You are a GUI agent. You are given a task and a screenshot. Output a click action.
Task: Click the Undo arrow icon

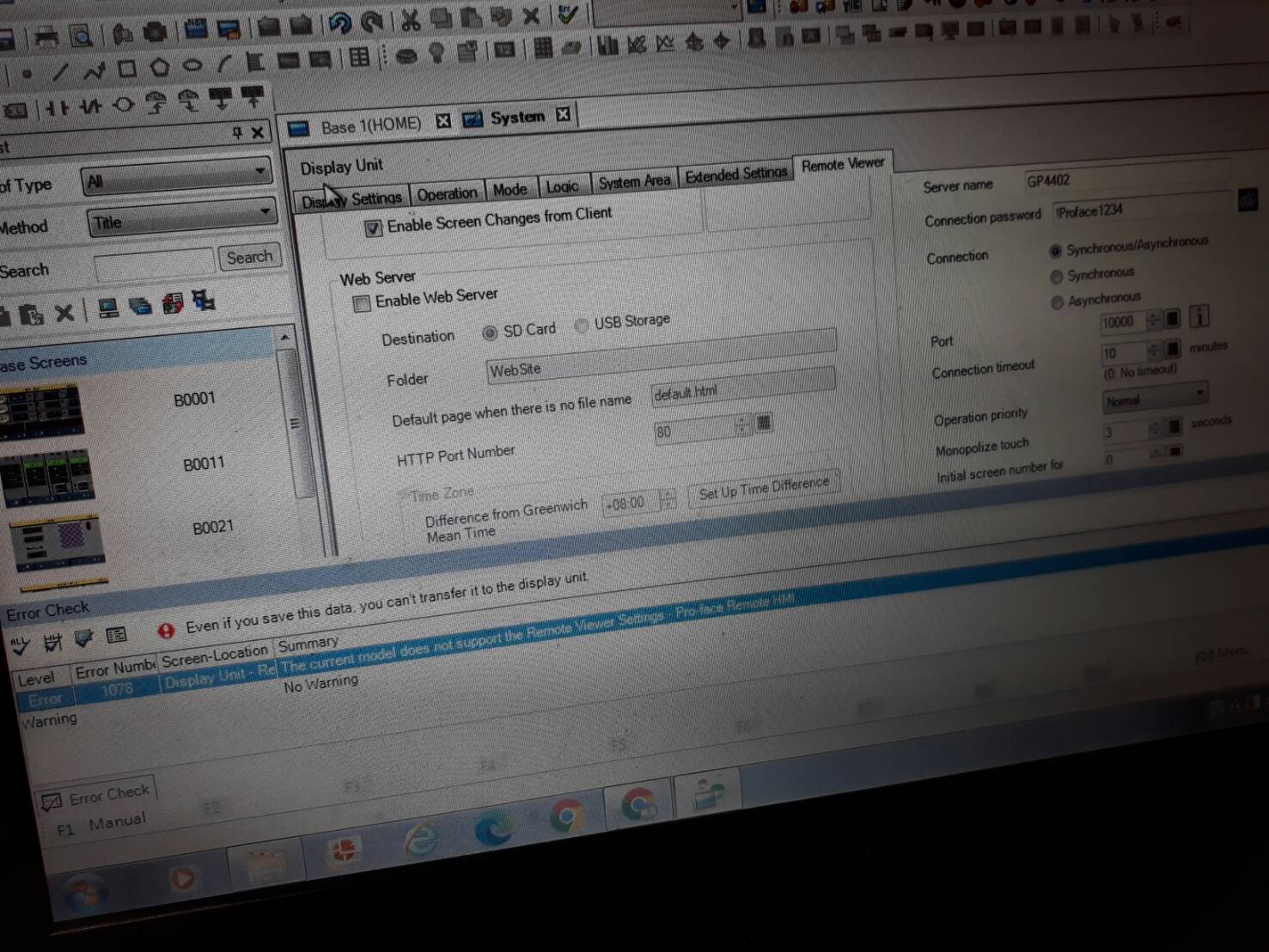point(340,22)
